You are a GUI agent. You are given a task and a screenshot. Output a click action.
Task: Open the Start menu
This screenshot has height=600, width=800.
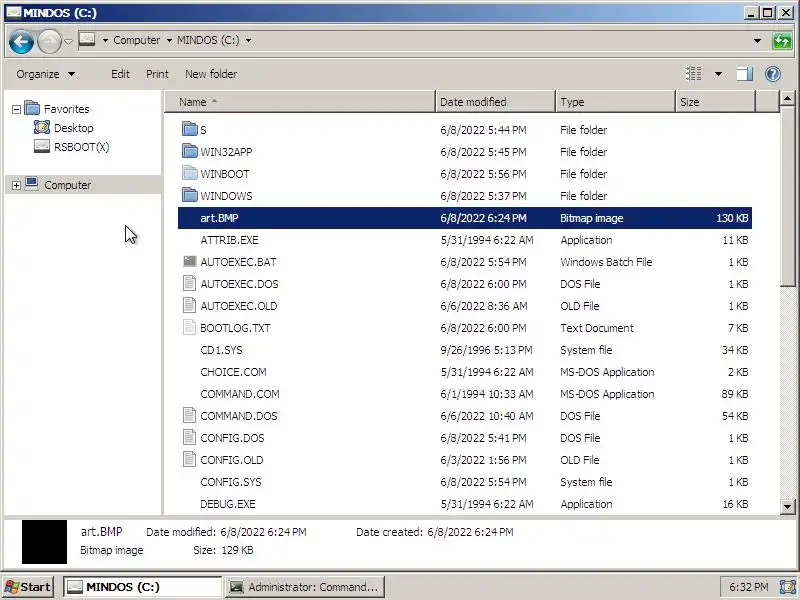tap(28, 587)
